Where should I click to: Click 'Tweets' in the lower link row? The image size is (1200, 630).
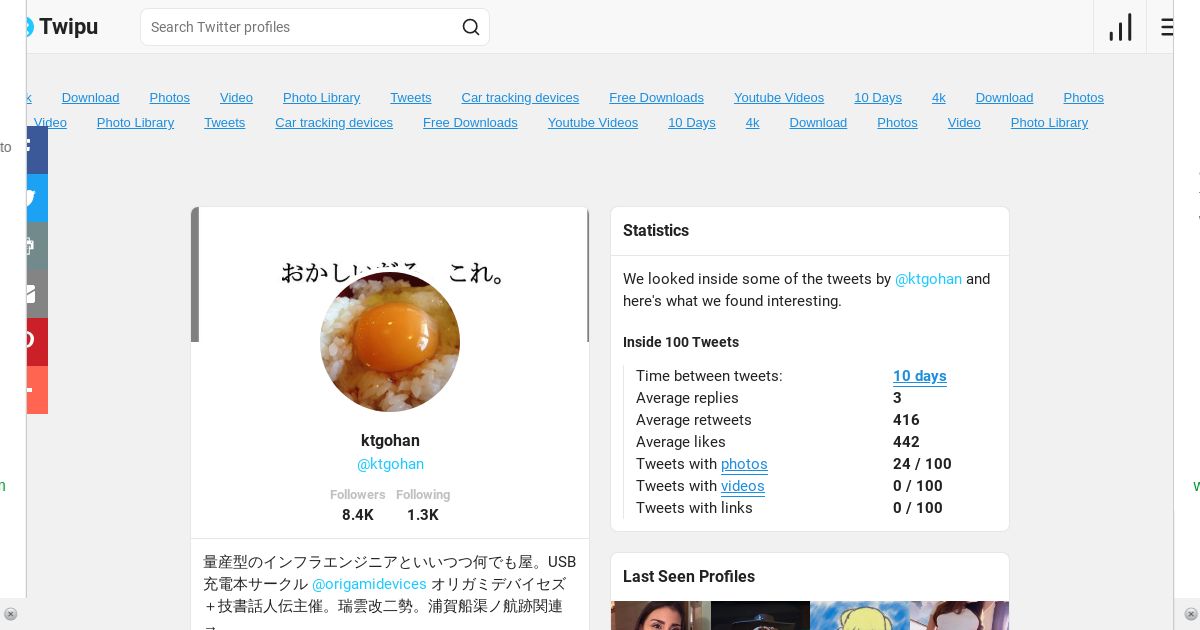225,123
